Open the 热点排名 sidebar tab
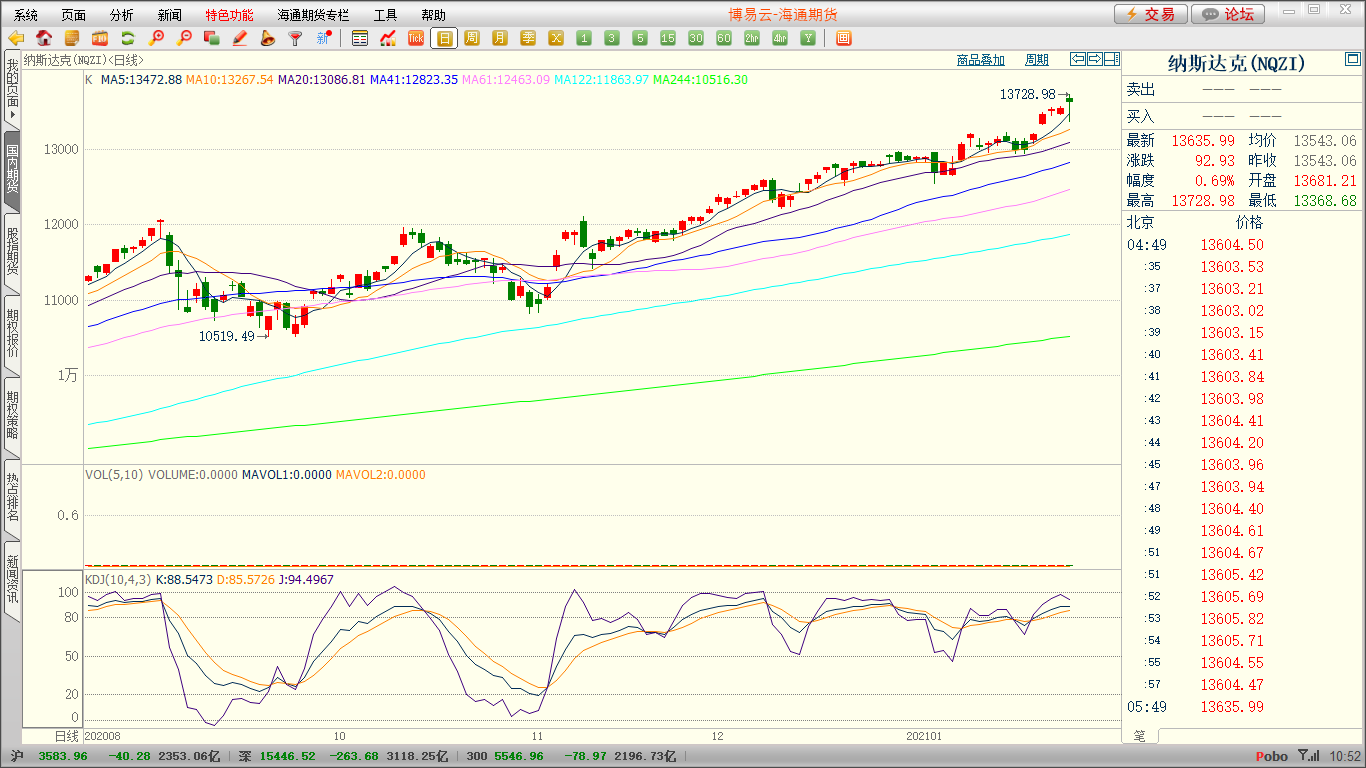 12,497
